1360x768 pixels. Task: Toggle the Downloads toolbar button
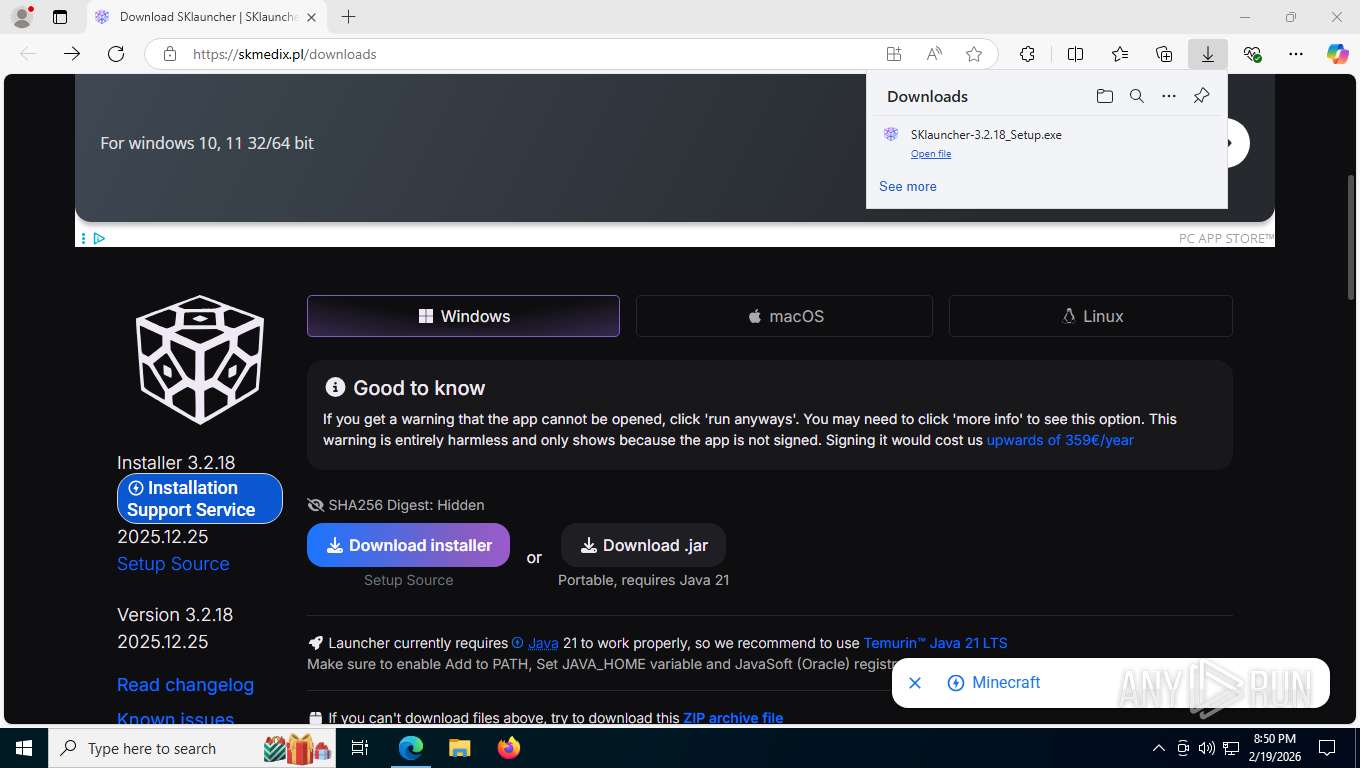tap(1208, 54)
